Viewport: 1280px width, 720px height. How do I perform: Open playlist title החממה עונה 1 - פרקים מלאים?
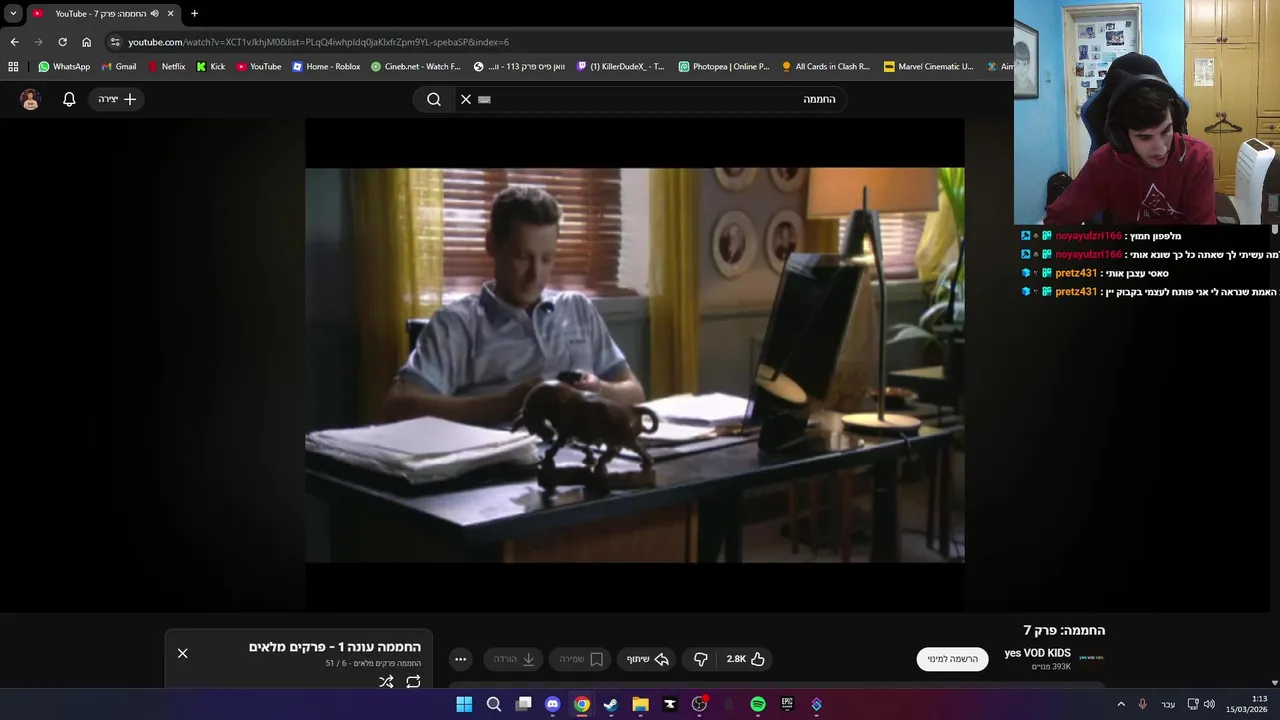[335, 647]
